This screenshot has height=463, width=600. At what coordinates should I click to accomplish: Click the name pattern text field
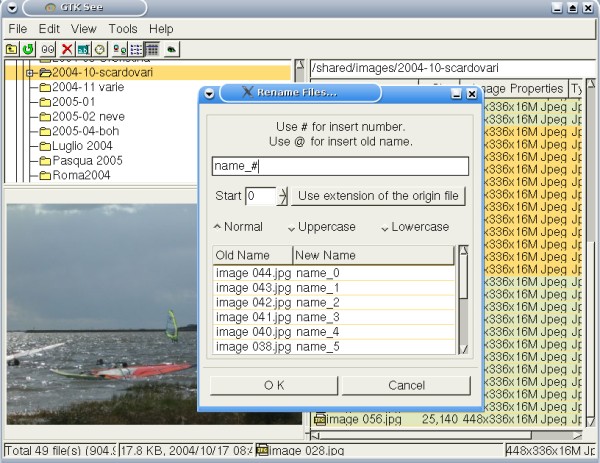[x=340, y=166]
